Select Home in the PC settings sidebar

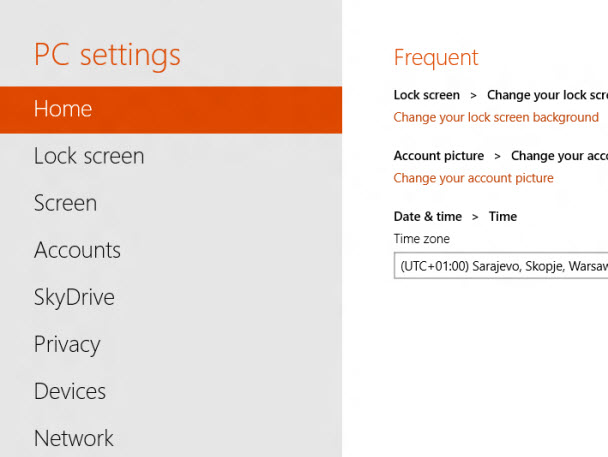[x=63, y=109]
